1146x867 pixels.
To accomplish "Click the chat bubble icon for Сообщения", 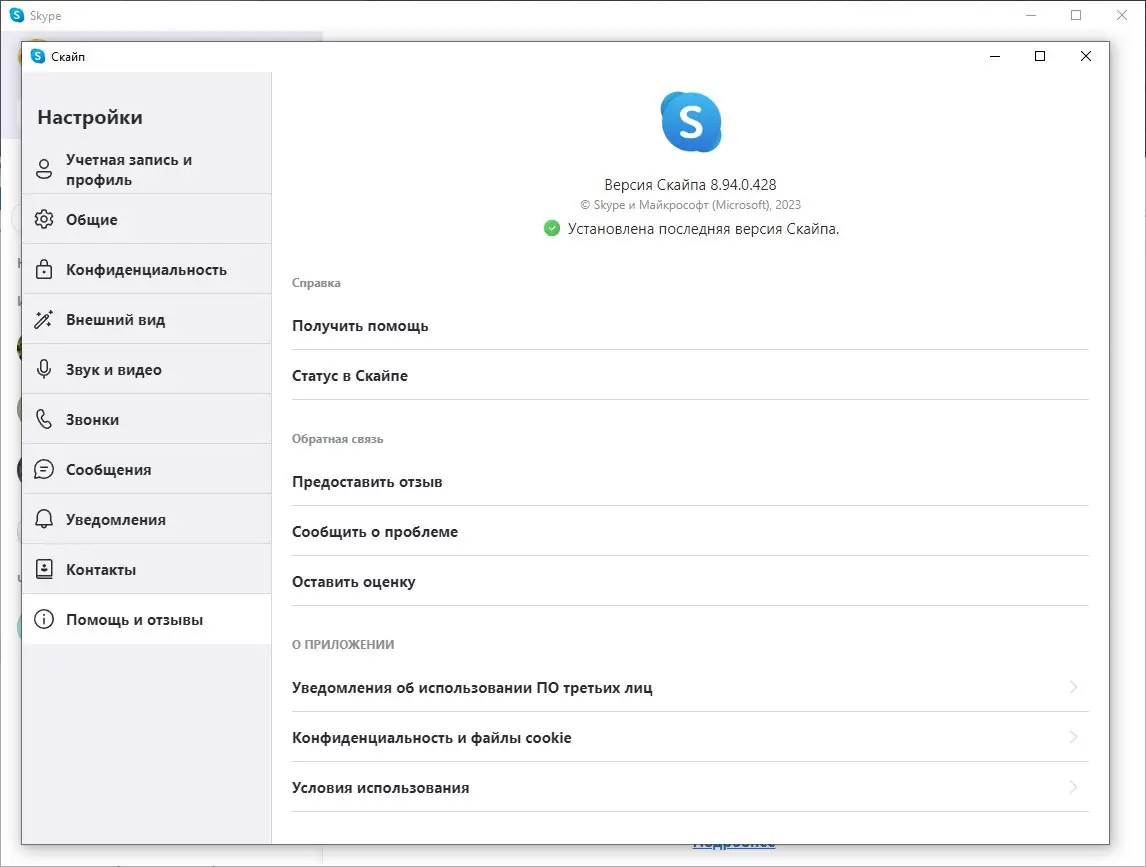I will (44, 469).
